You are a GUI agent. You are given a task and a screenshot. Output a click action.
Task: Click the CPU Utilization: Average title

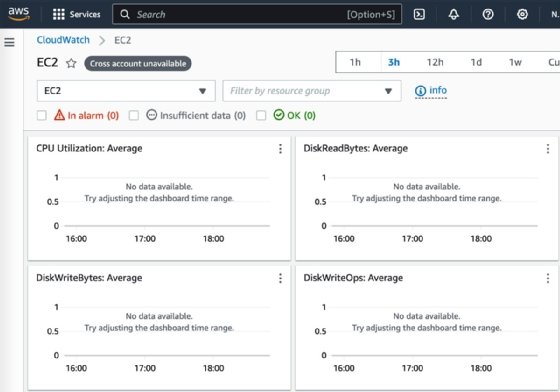click(89, 148)
